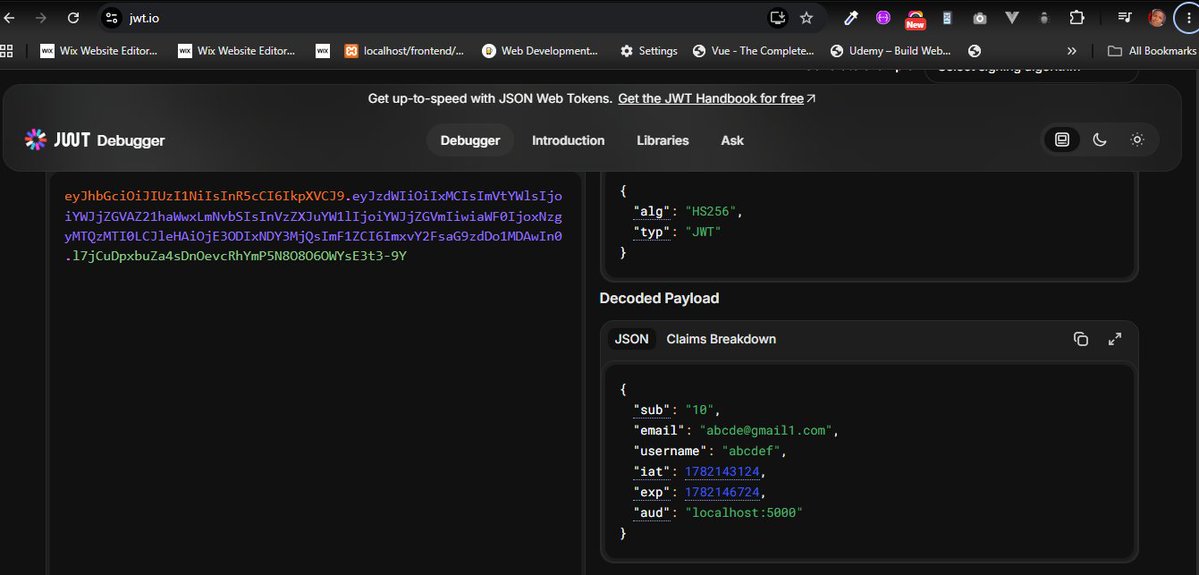Go back to the previous page
The width and height of the screenshot is (1199, 575).
9,18
